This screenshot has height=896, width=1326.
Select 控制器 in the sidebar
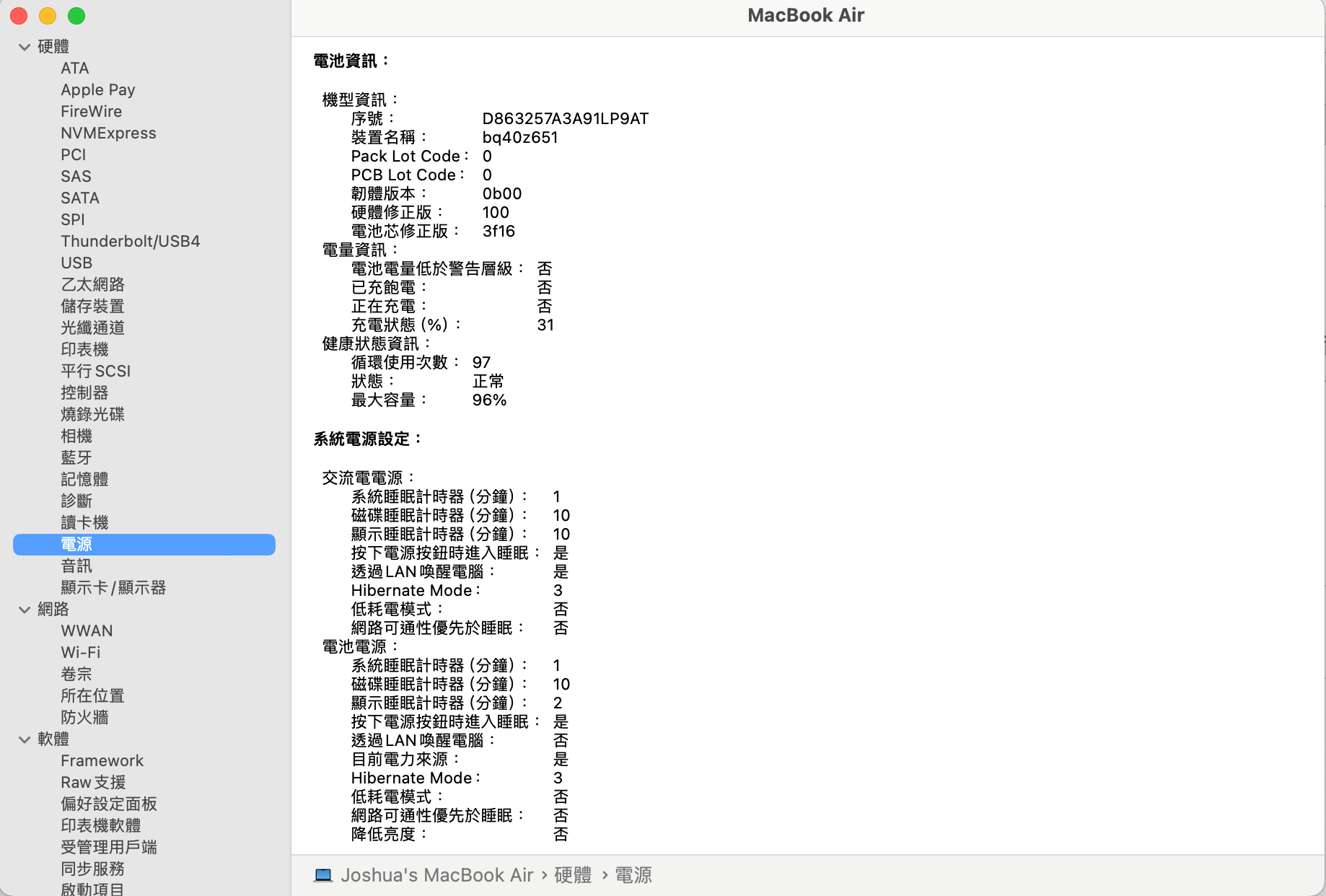pyautogui.click(x=84, y=393)
